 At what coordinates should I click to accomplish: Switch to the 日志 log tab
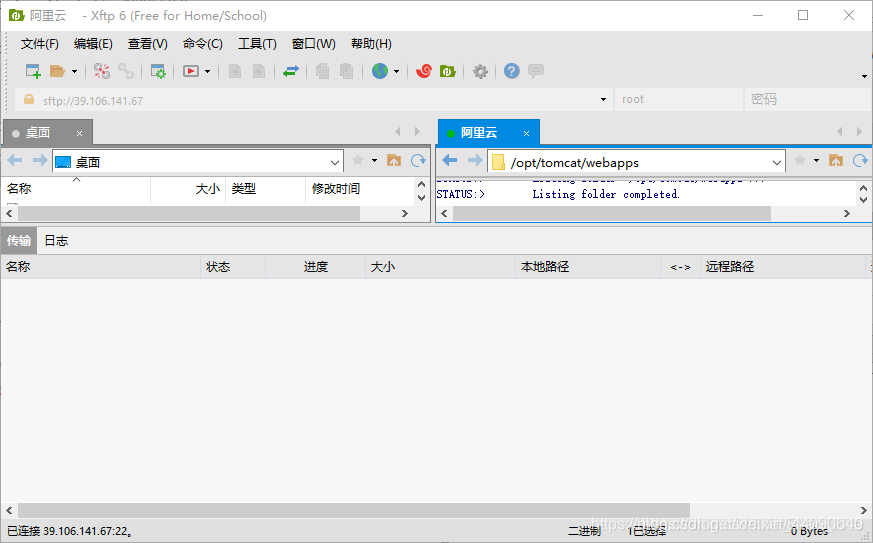click(x=56, y=241)
